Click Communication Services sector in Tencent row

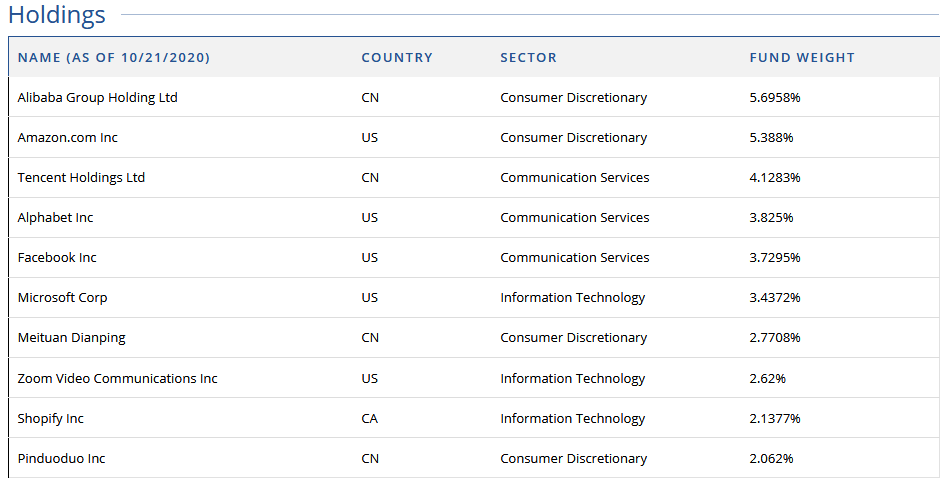pyautogui.click(x=574, y=178)
